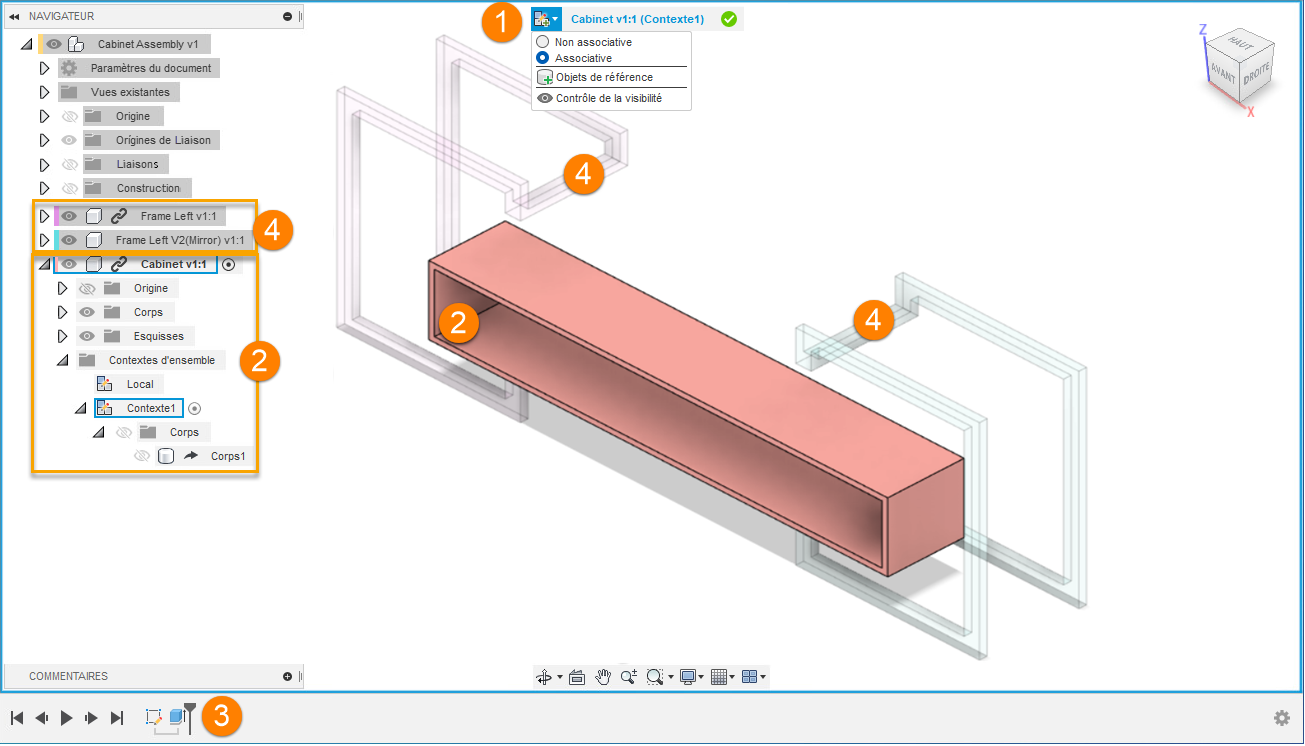The width and height of the screenshot is (1305, 746).
Task: Toggle the eye icon of Corps1
Action: point(143,456)
